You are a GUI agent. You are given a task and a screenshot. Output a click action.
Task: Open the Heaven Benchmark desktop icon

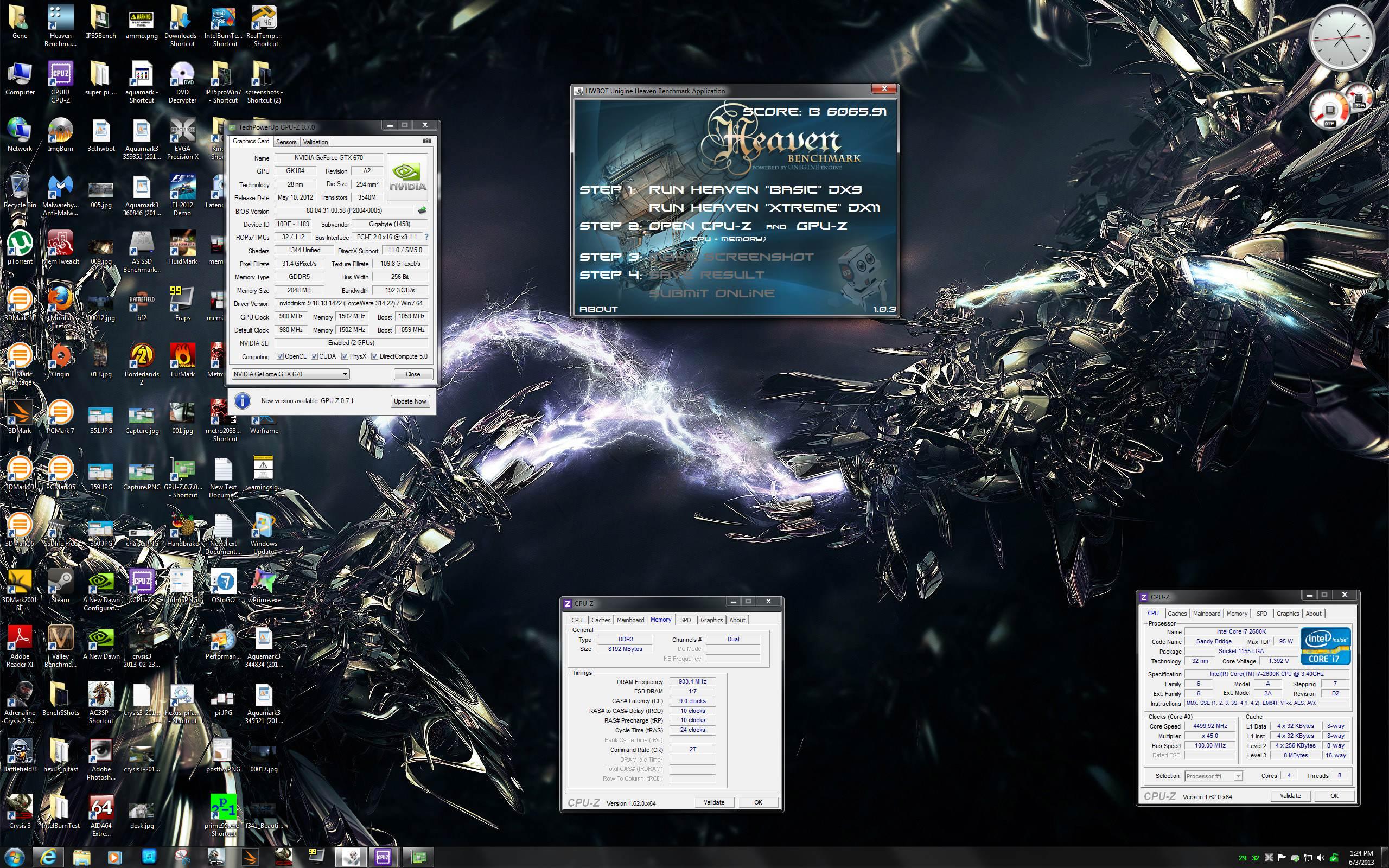(60, 27)
